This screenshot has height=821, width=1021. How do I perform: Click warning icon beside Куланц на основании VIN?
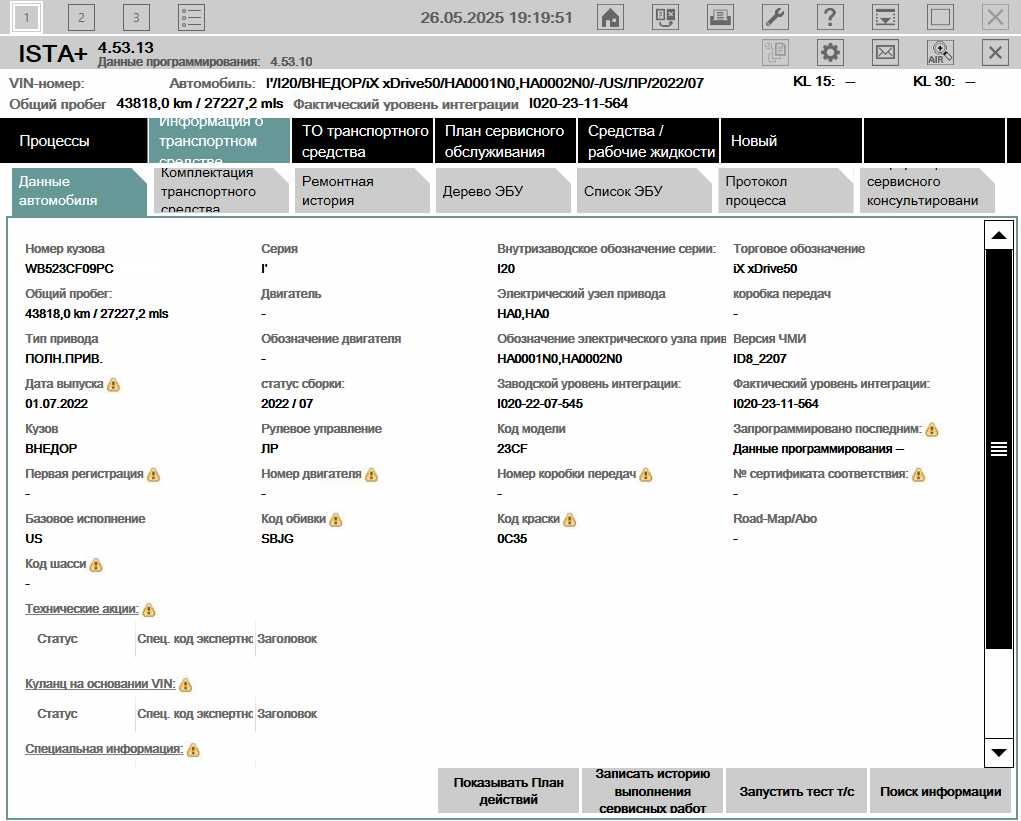point(186,685)
